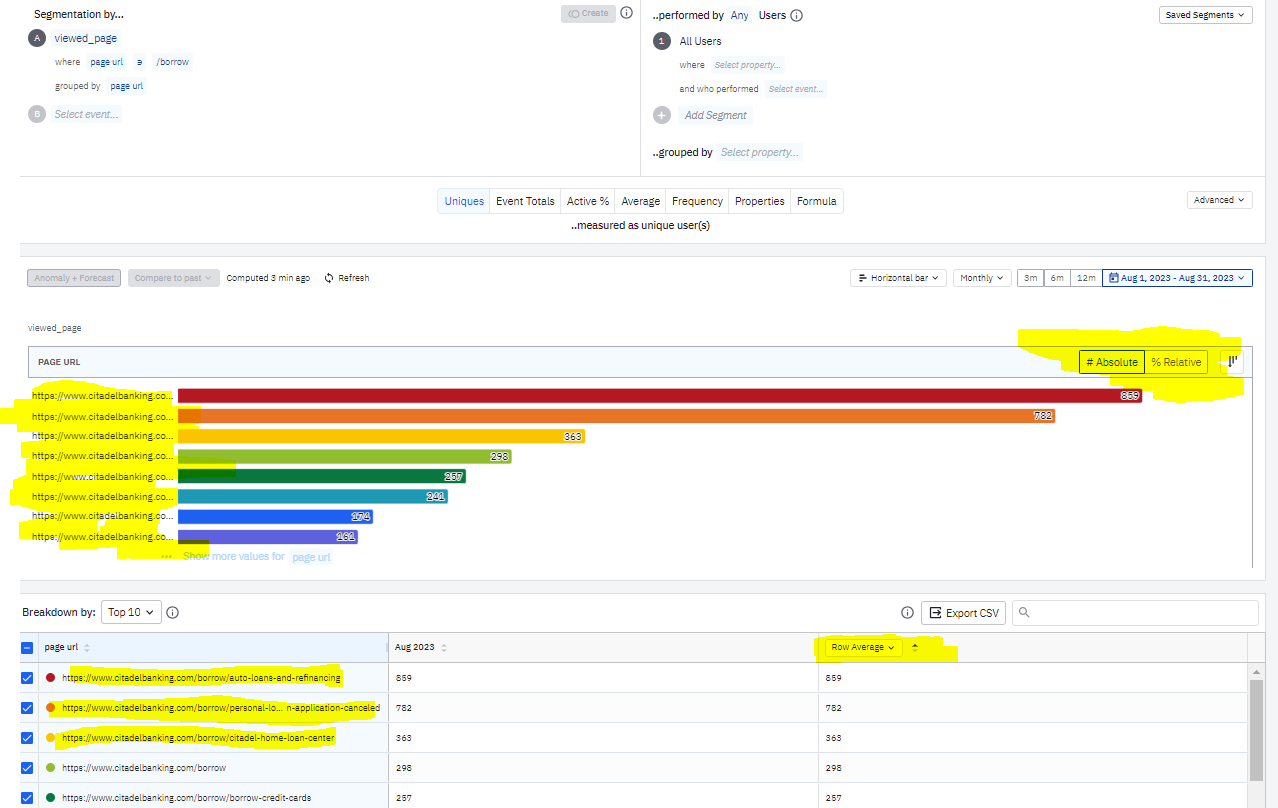Click the Refresh circular-arrow icon
This screenshot has width=1278, height=808.
329,278
